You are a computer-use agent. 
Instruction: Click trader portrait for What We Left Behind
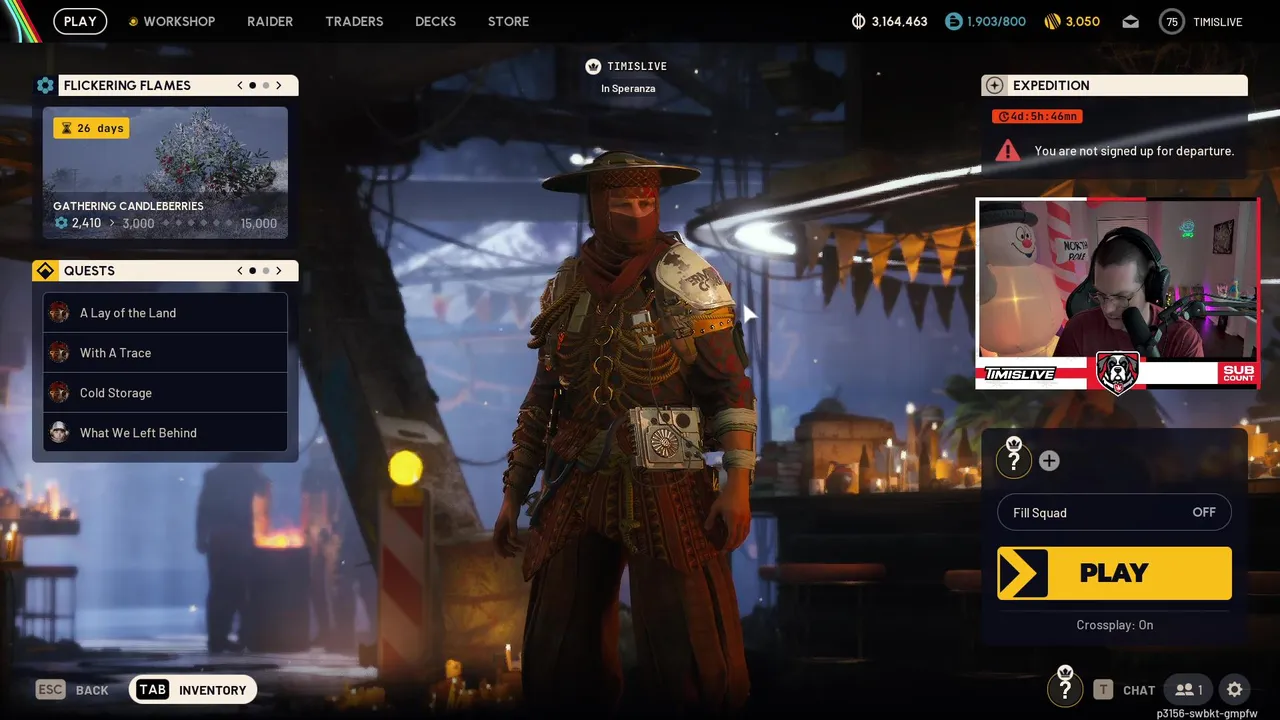click(x=59, y=433)
